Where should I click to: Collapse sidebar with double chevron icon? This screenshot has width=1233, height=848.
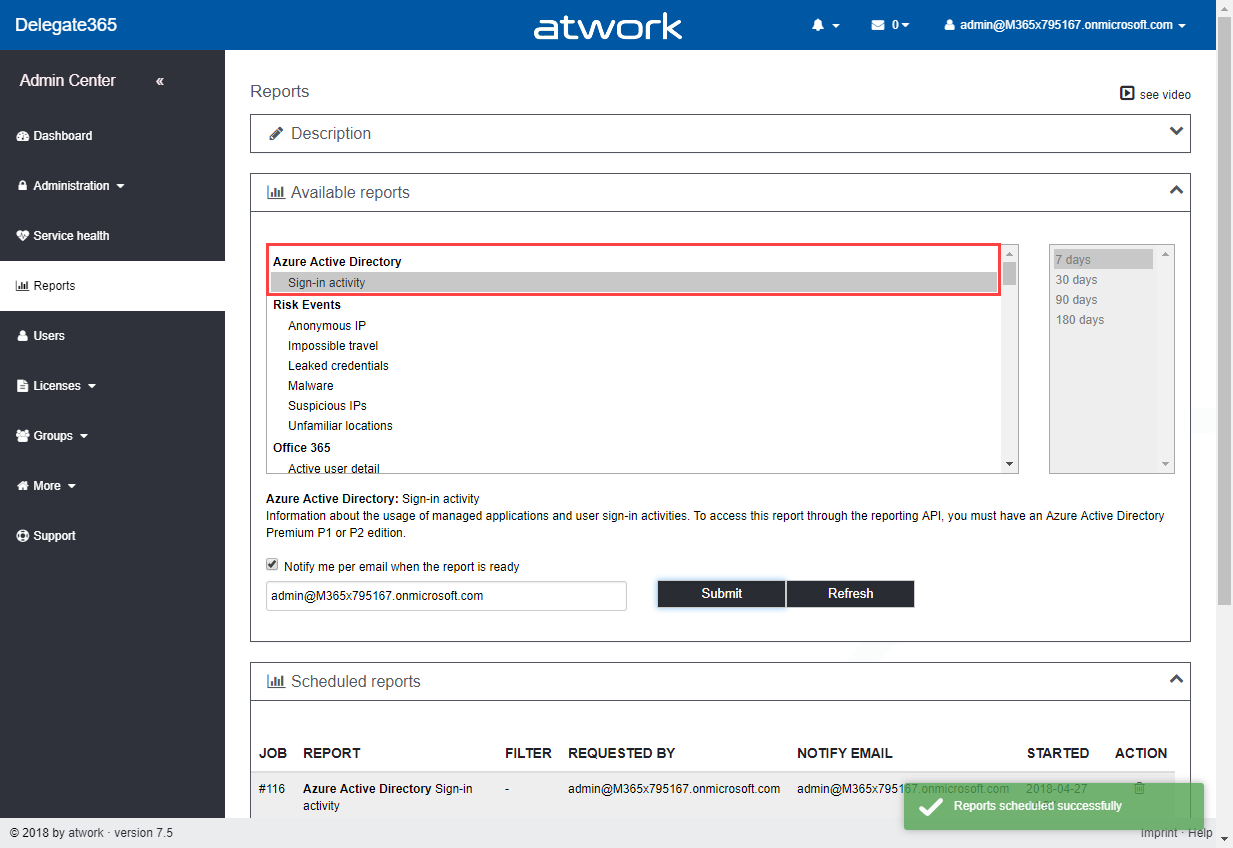click(x=160, y=81)
